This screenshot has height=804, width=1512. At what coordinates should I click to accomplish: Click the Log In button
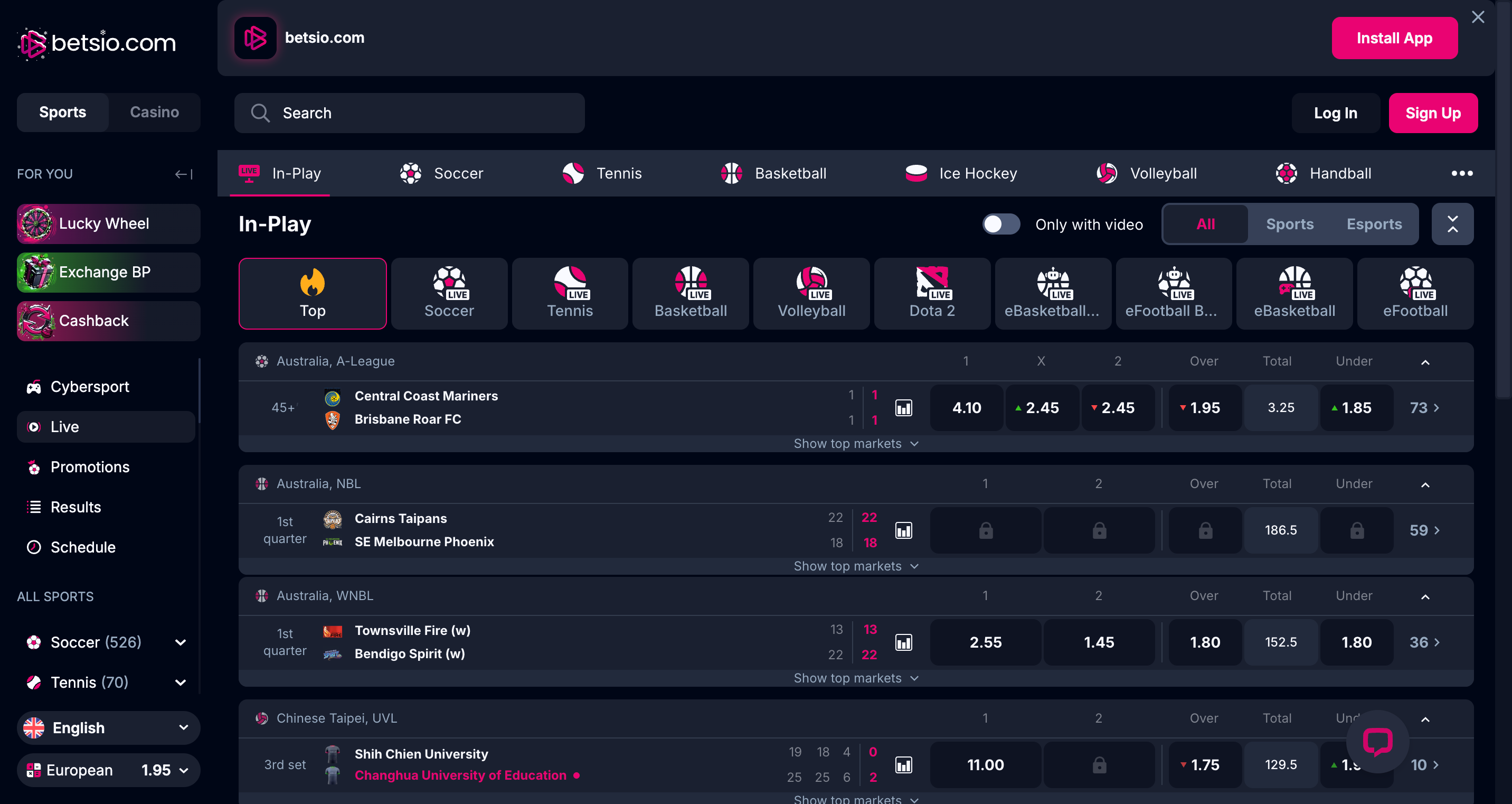point(1335,113)
